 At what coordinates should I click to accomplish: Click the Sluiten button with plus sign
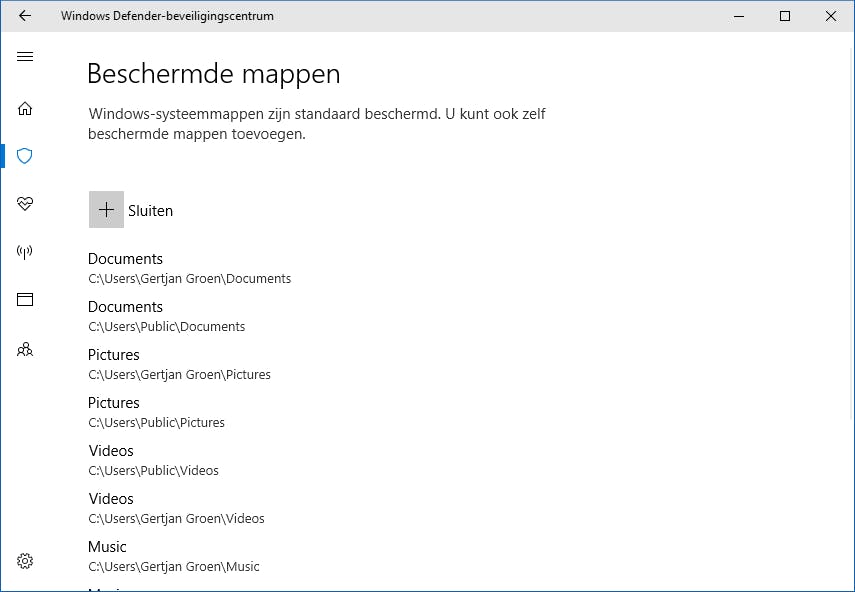click(x=130, y=210)
